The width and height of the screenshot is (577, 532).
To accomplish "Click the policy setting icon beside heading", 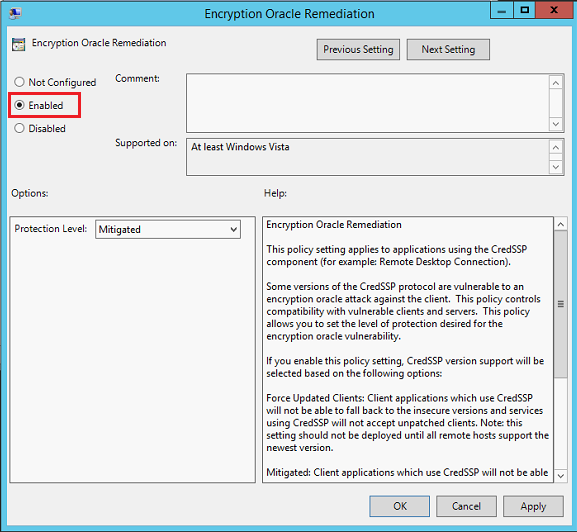I will [x=18, y=44].
